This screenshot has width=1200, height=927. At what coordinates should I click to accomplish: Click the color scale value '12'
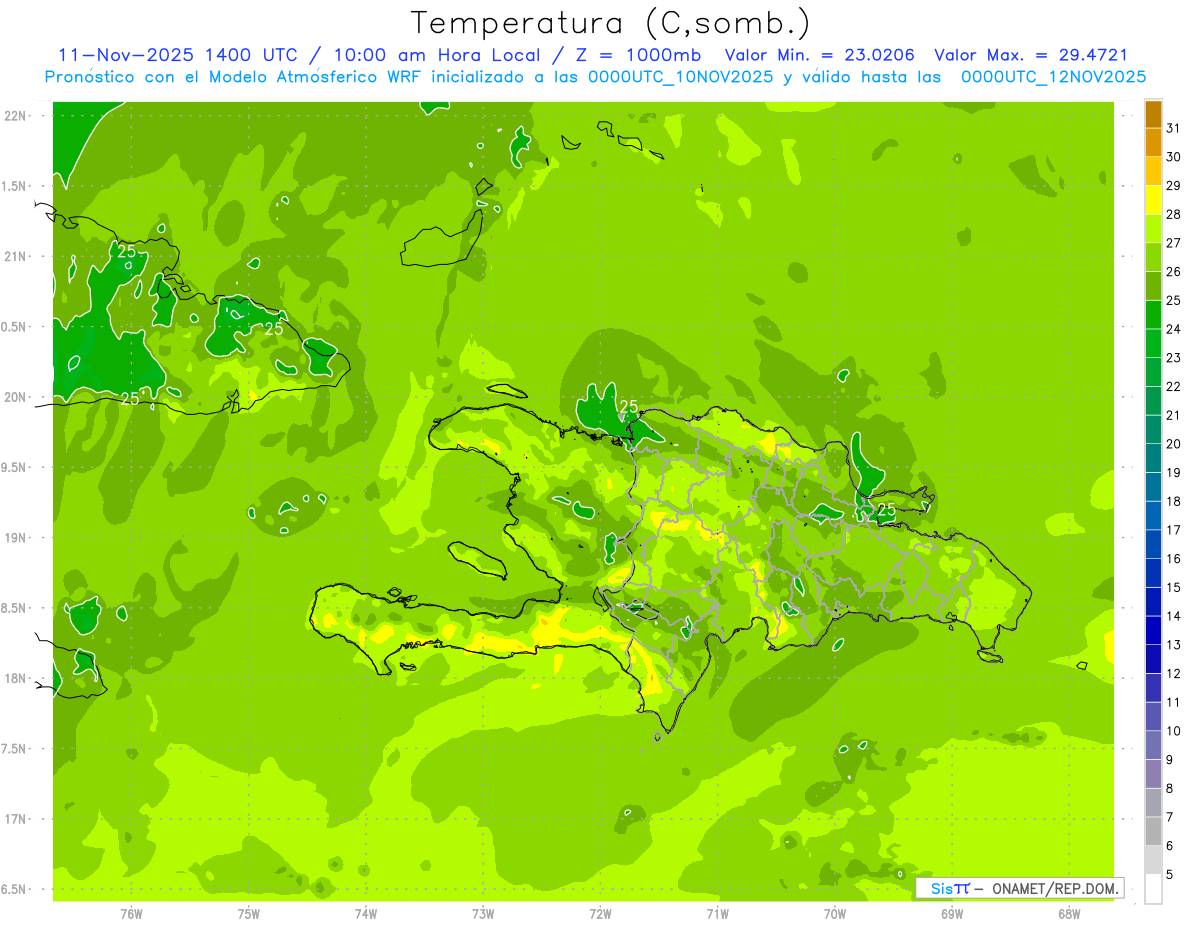coord(1174,674)
